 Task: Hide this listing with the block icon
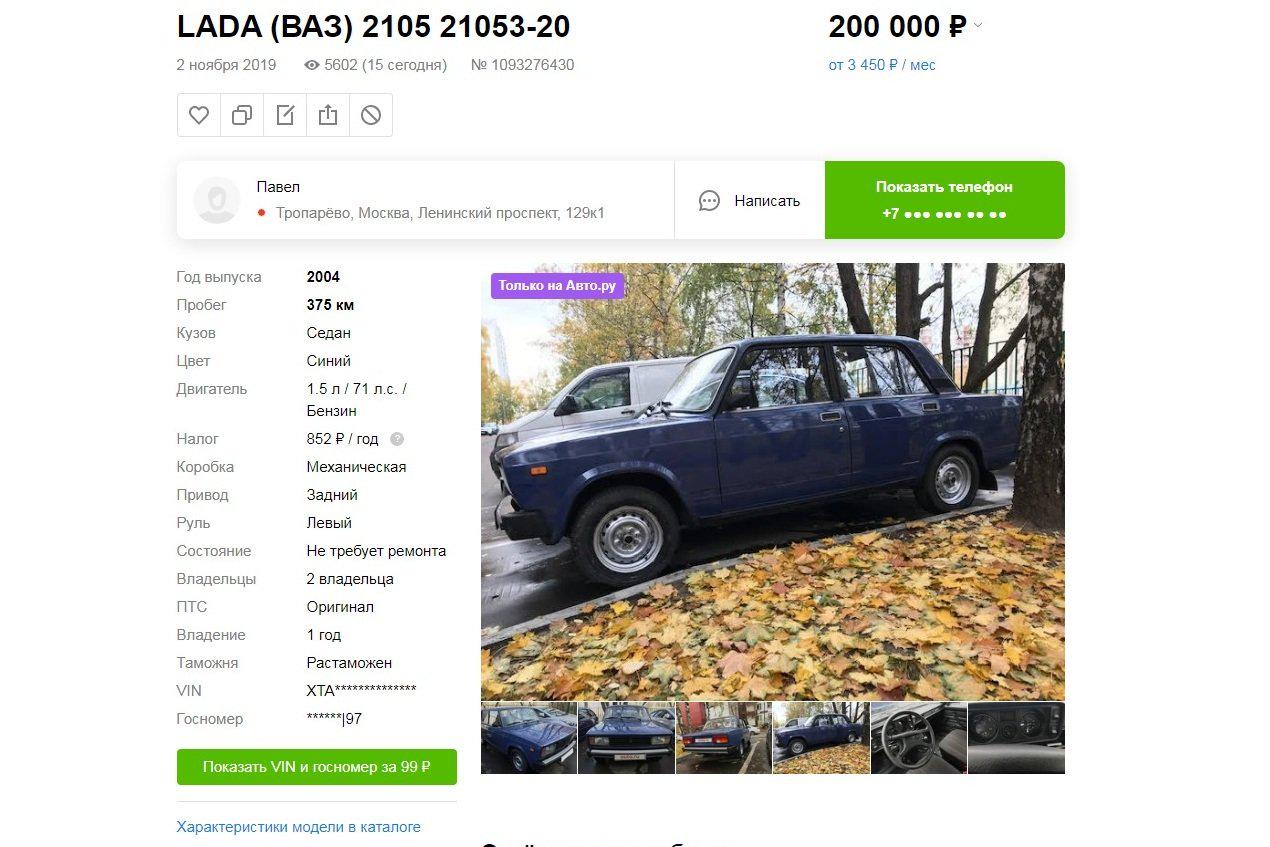tap(371, 115)
